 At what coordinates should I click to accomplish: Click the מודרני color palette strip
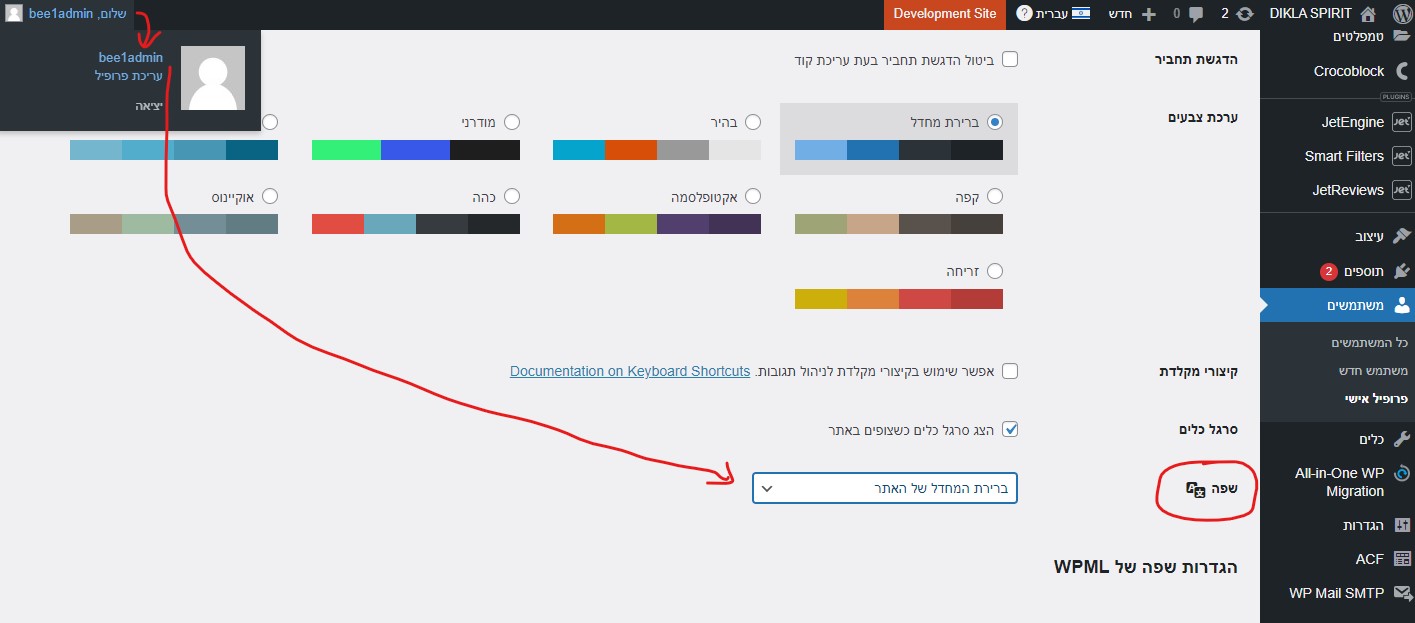416,150
